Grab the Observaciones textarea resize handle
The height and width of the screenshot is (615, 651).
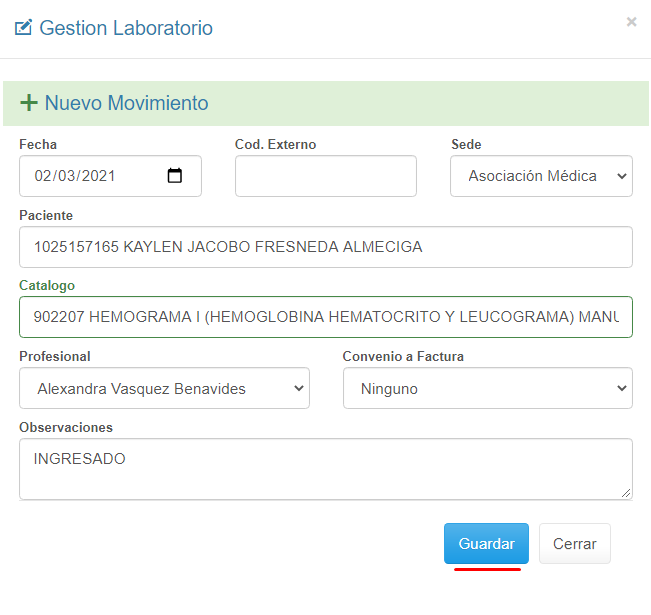point(626,493)
